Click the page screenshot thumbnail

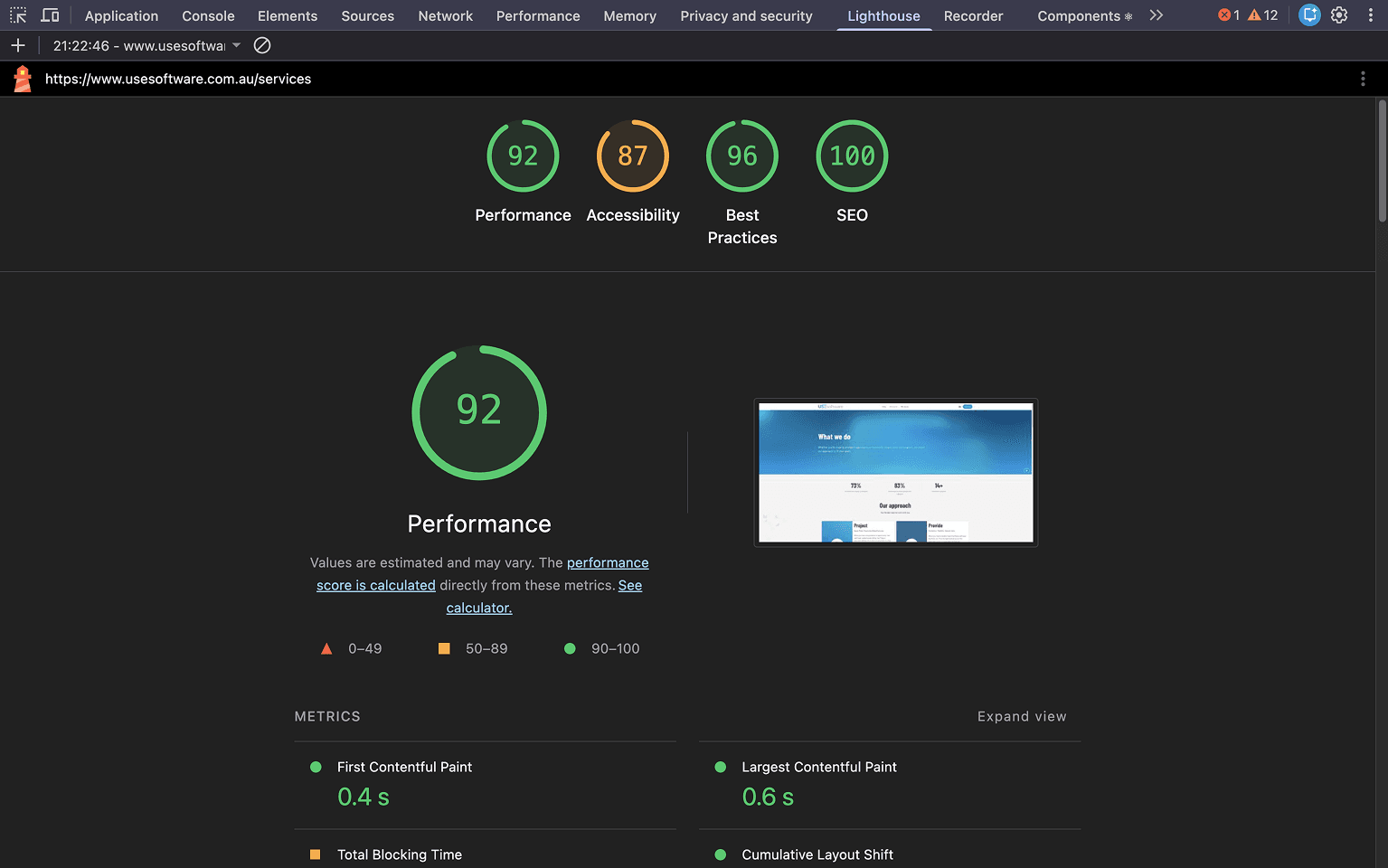[895, 472]
